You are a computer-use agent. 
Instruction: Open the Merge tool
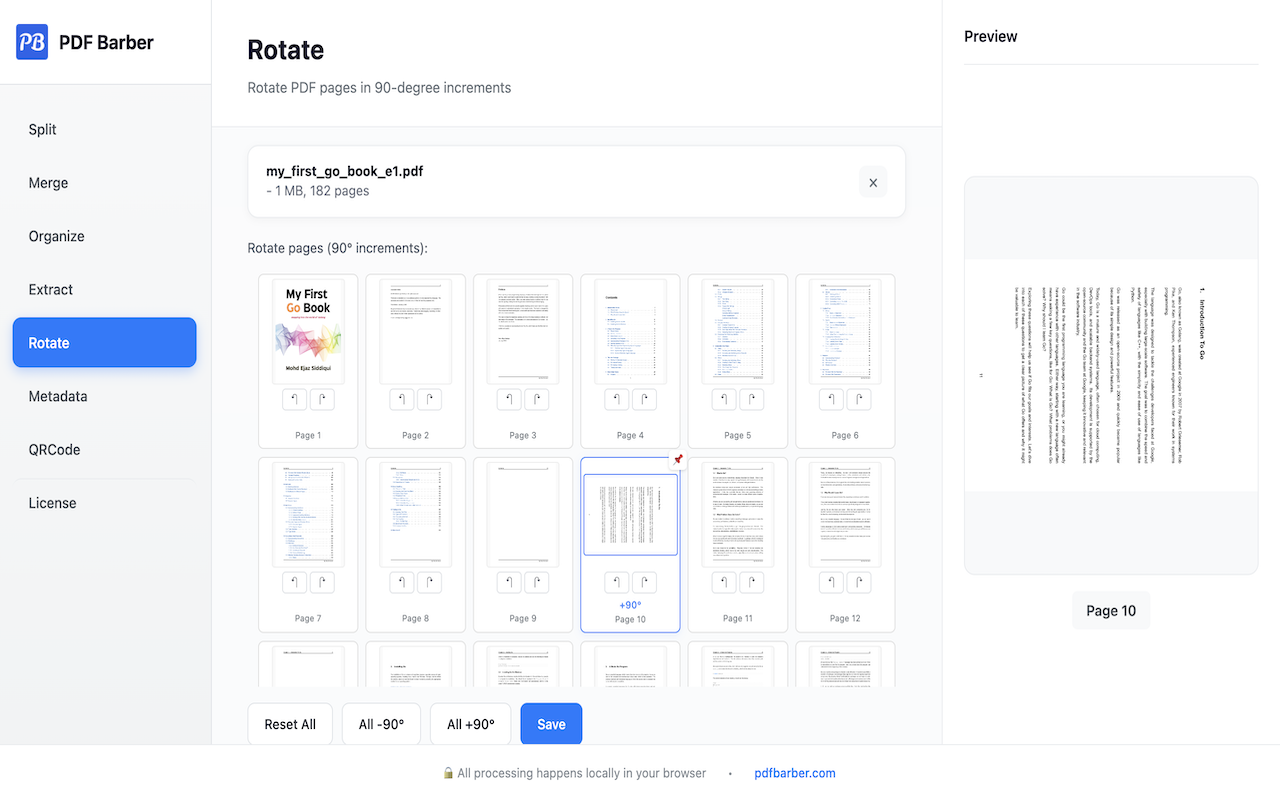pos(104,183)
